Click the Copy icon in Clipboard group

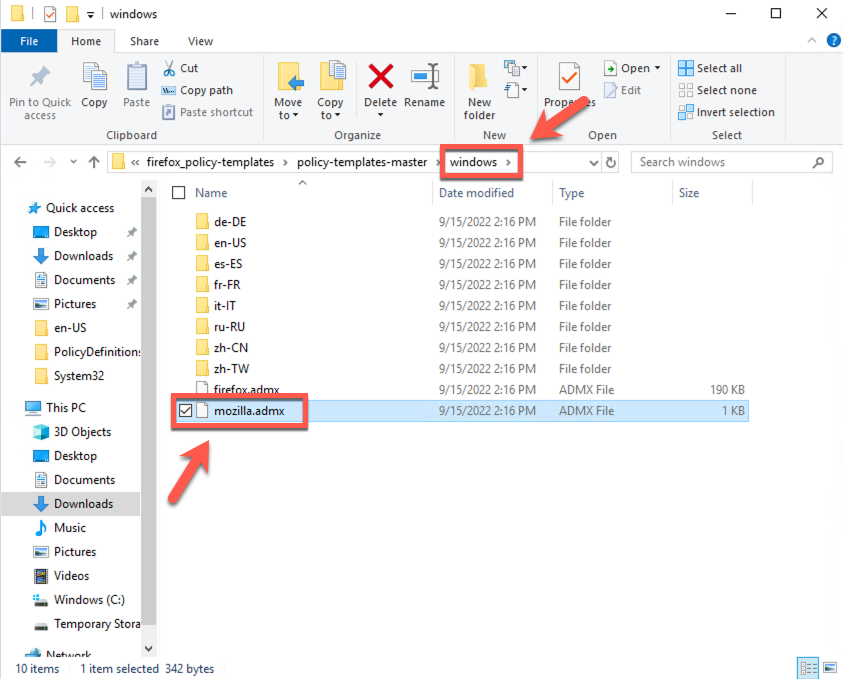[94, 76]
